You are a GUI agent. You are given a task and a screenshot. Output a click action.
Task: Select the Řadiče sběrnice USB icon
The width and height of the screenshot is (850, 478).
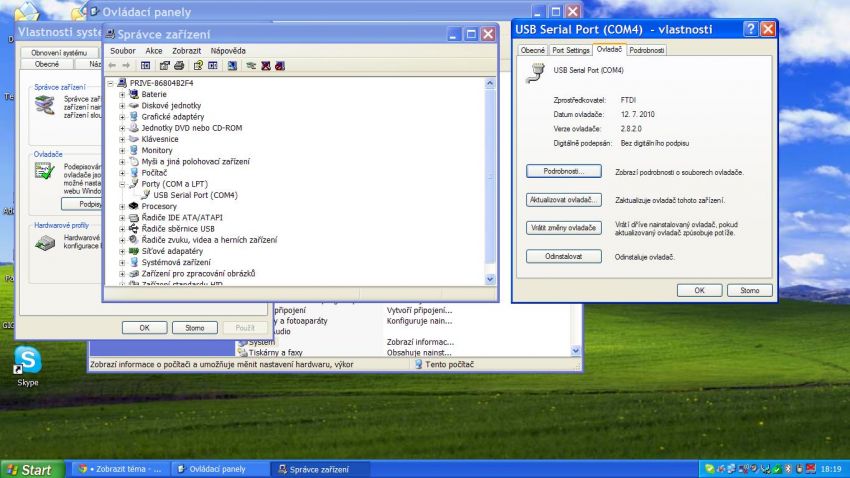[x=133, y=229]
